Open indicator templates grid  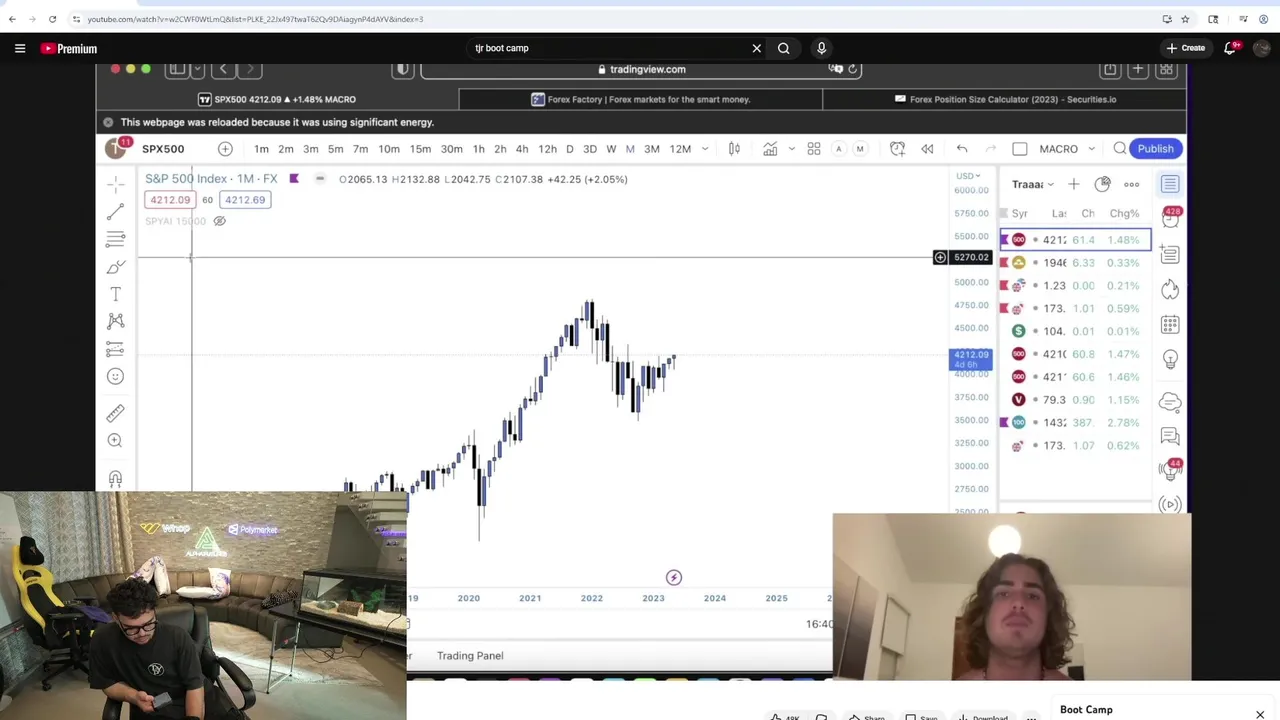coord(814,149)
